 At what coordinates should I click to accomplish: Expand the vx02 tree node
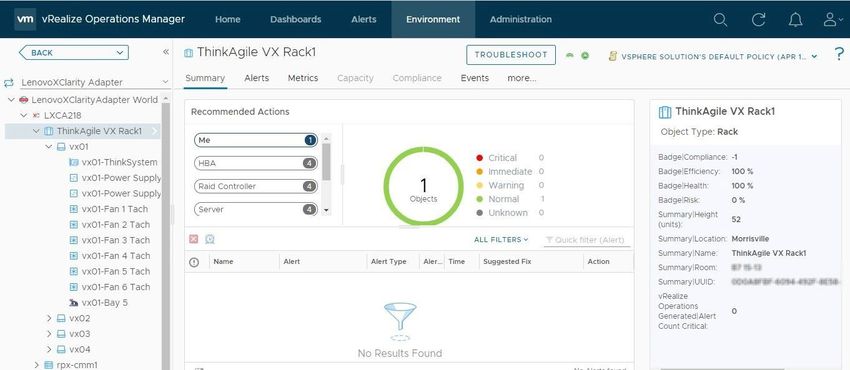[x=49, y=318]
